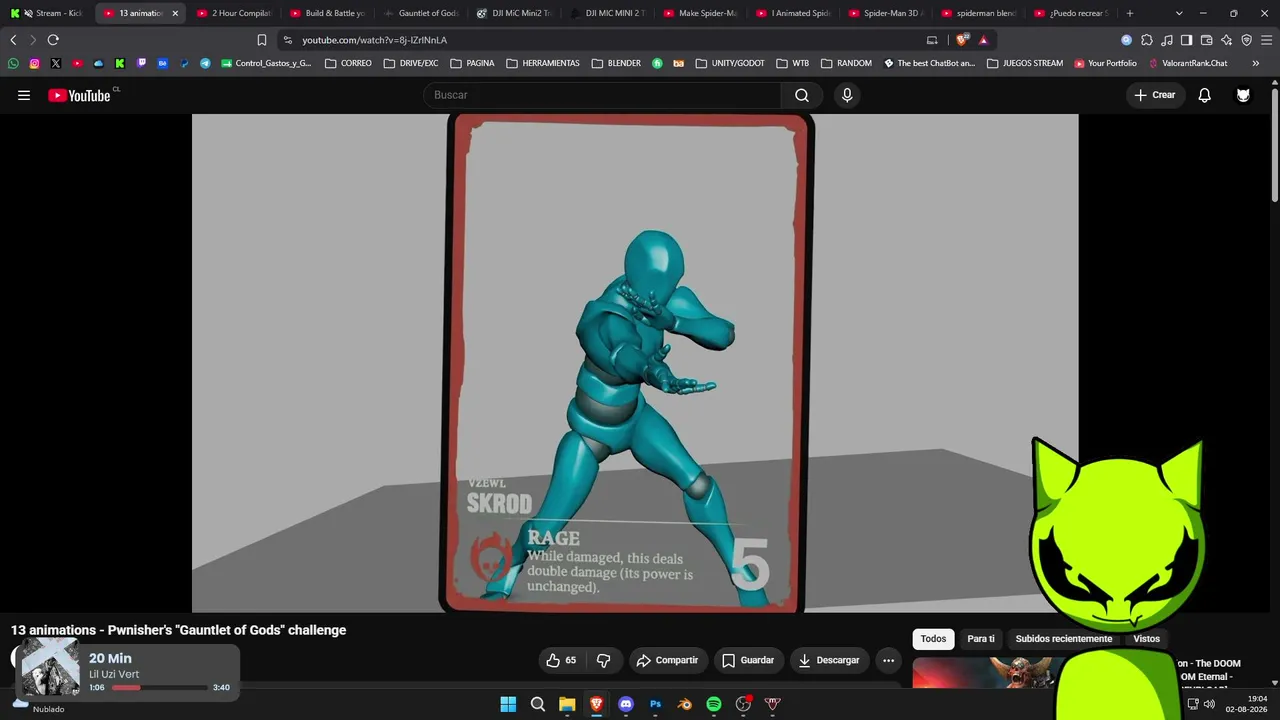Open the media control music-note icon
The image size is (1280, 720).
pos(1167,40)
